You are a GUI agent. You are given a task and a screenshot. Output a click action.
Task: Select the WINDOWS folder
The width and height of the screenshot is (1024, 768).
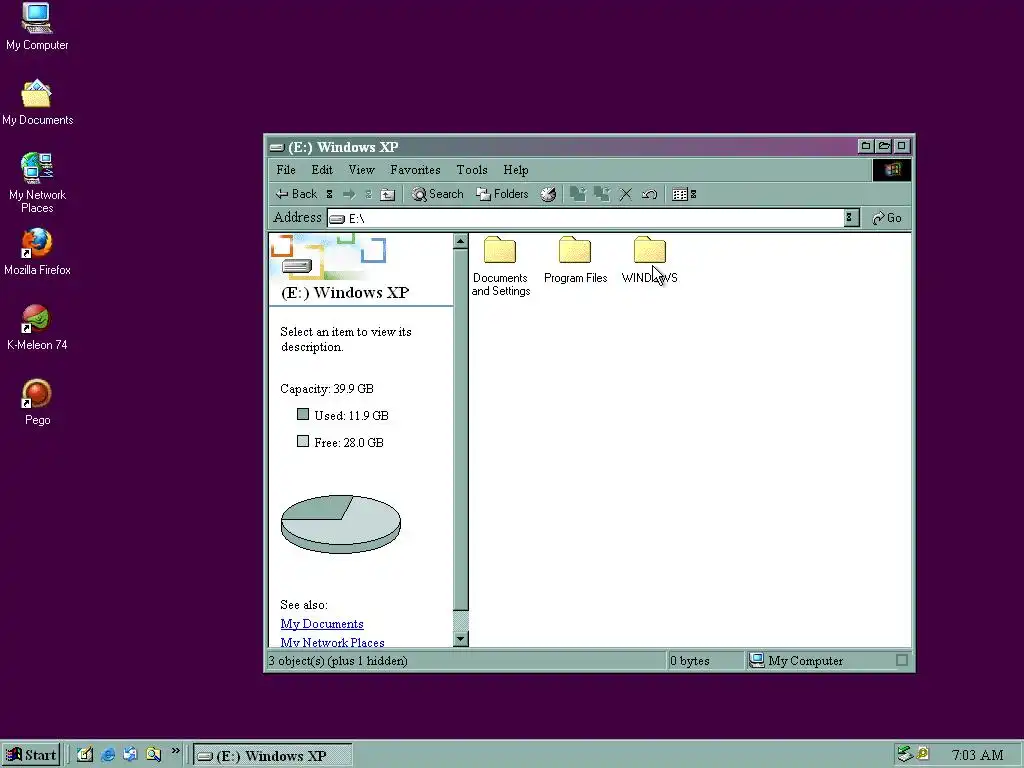[649, 260]
